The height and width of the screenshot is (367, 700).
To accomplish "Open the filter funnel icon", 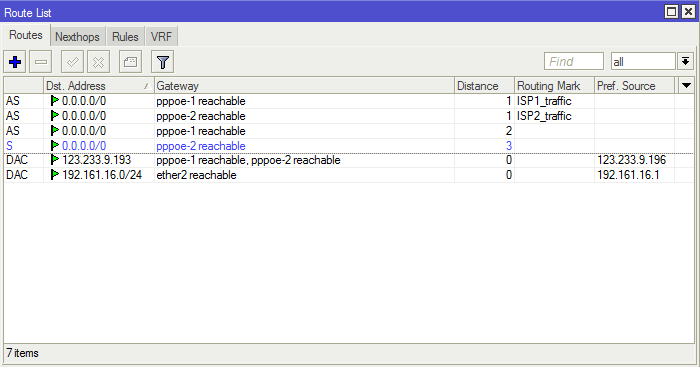I will [x=162, y=62].
